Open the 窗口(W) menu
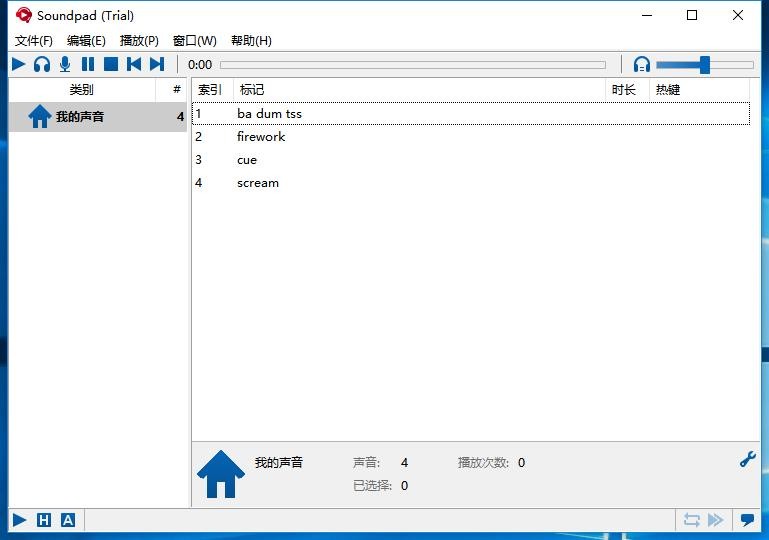 point(194,41)
